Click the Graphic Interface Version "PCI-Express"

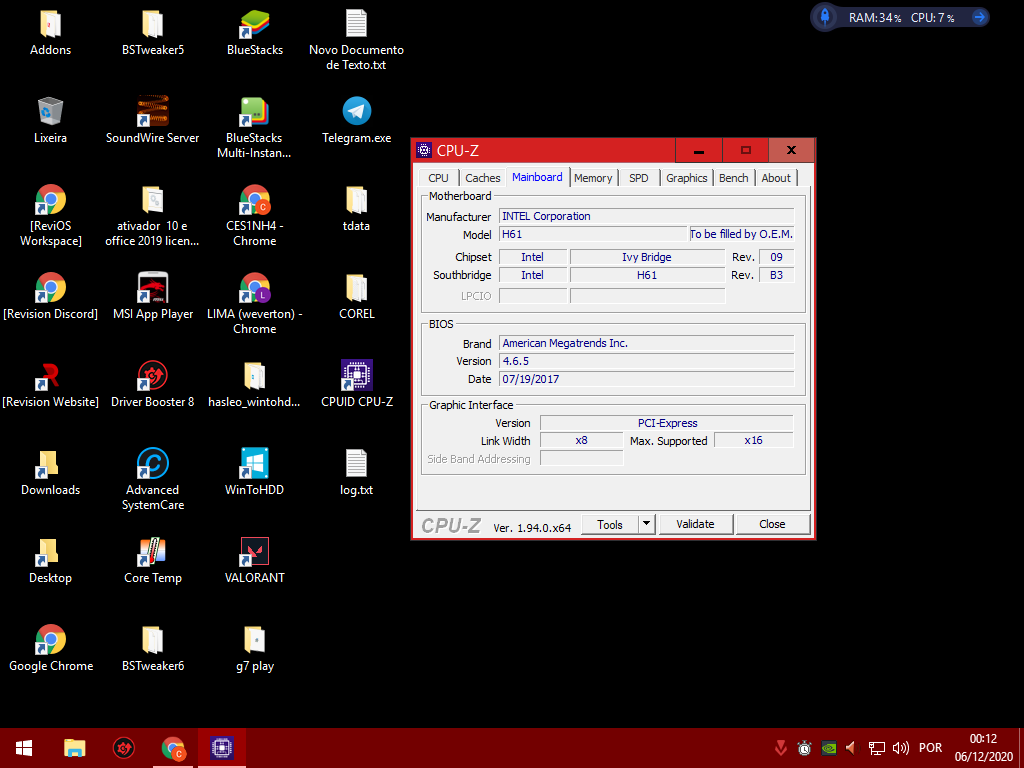click(x=667, y=423)
